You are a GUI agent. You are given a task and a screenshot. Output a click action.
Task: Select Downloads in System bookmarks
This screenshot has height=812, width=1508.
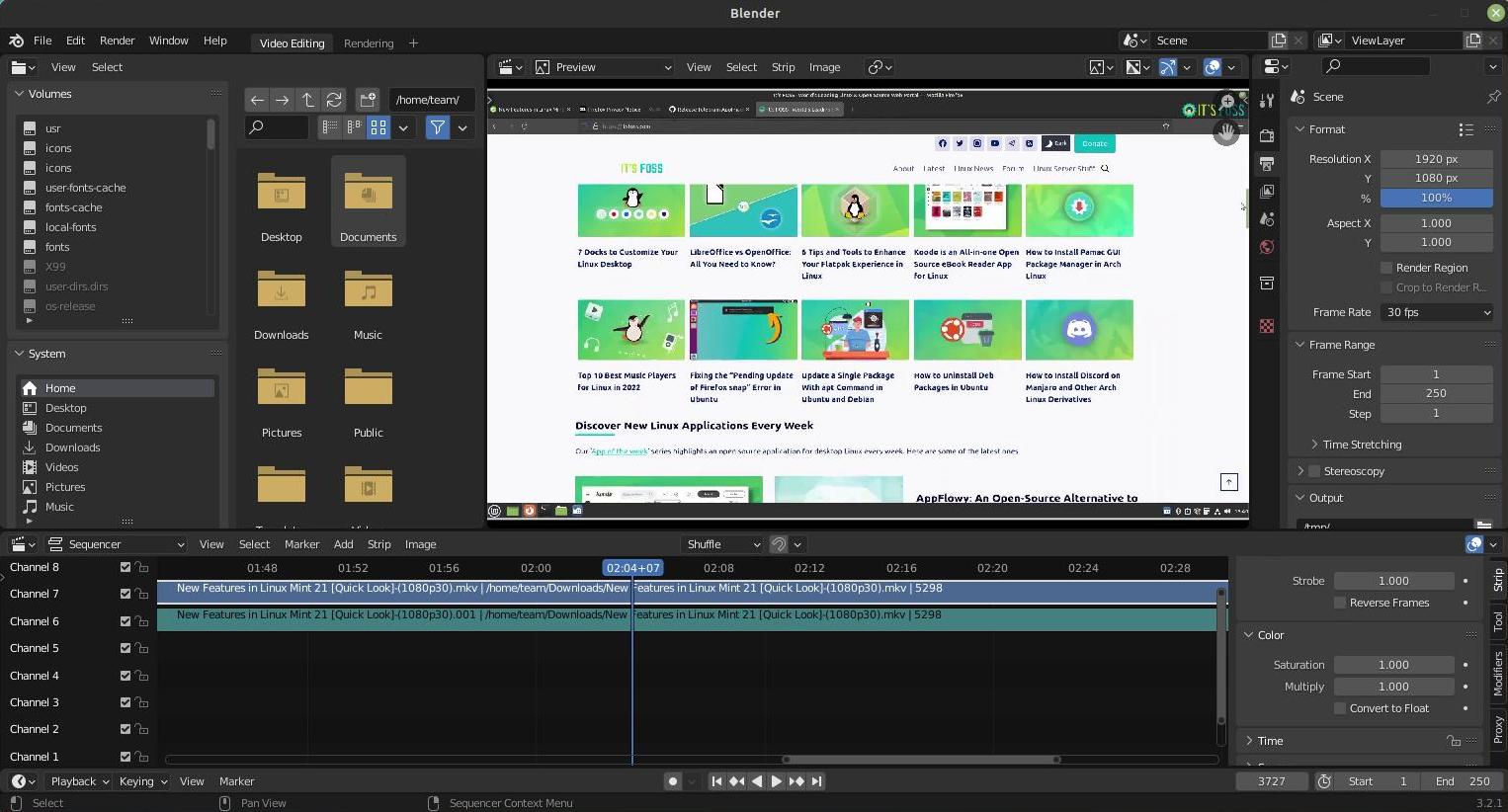72,447
